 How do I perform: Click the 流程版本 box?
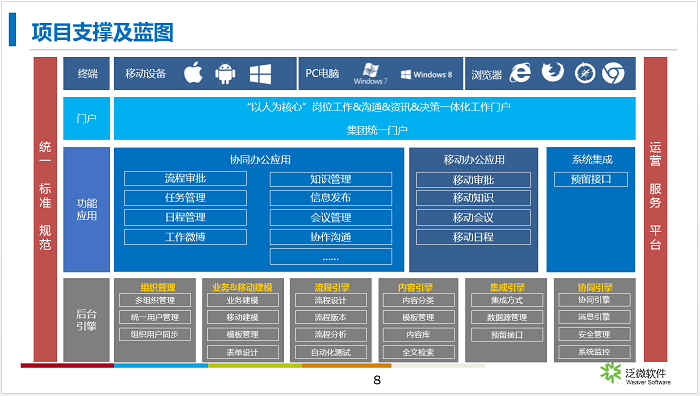331,317
